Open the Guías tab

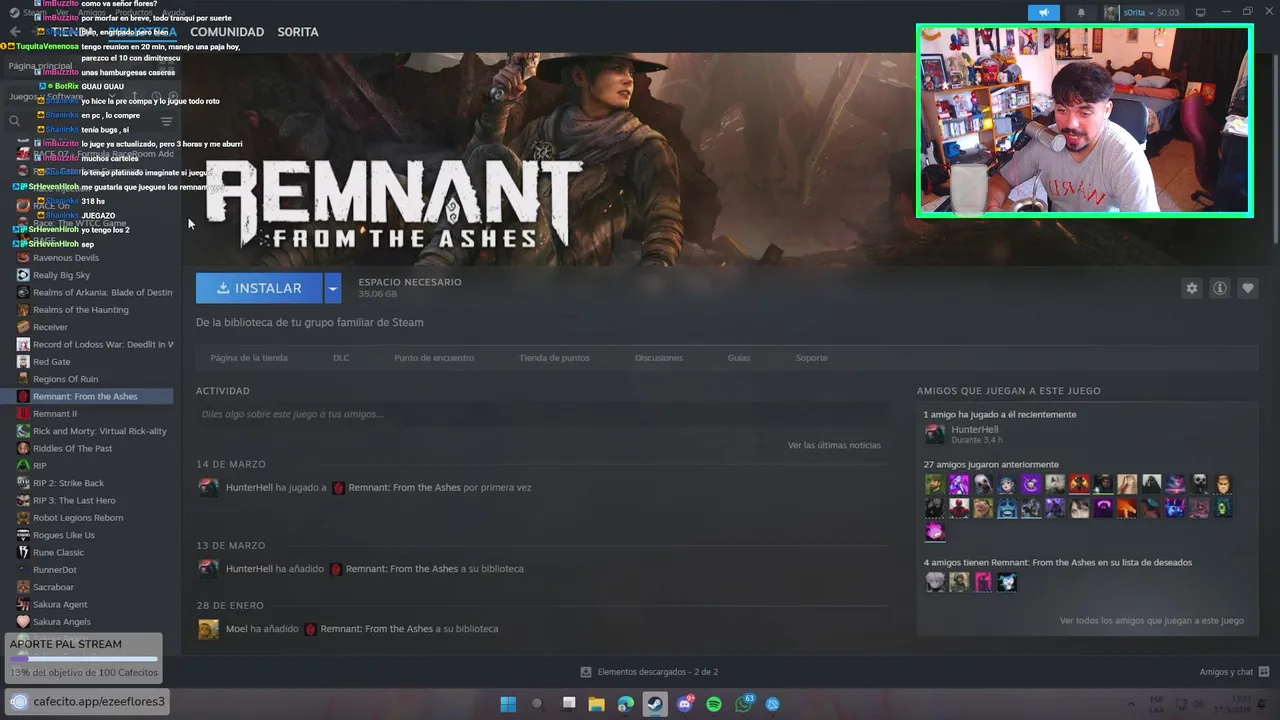(739, 357)
